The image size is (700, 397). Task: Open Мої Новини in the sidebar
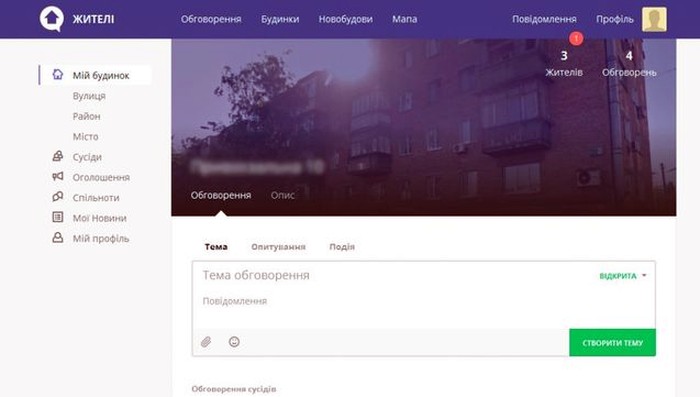(x=100, y=218)
